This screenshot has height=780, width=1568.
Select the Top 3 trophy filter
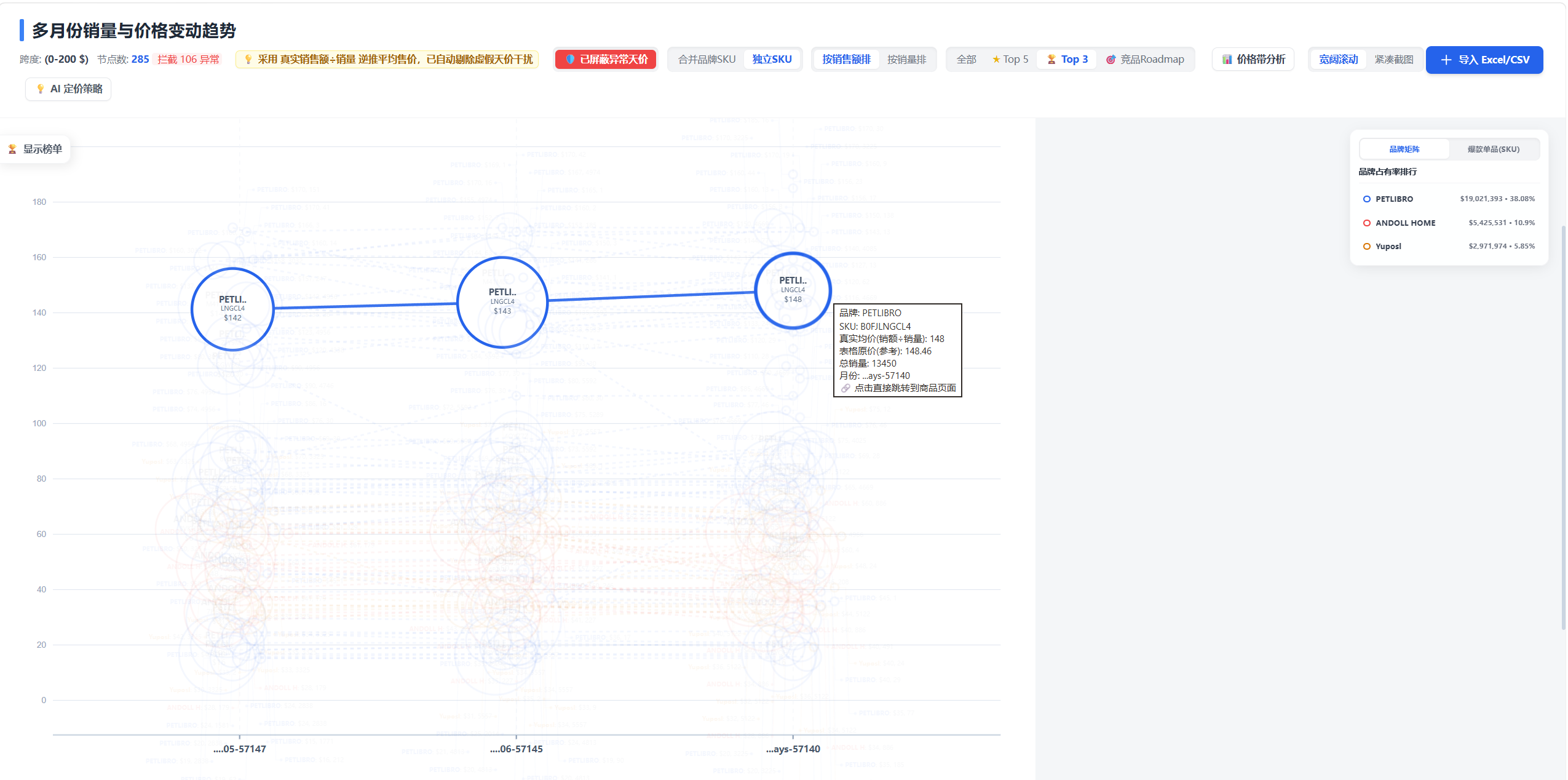point(1067,60)
